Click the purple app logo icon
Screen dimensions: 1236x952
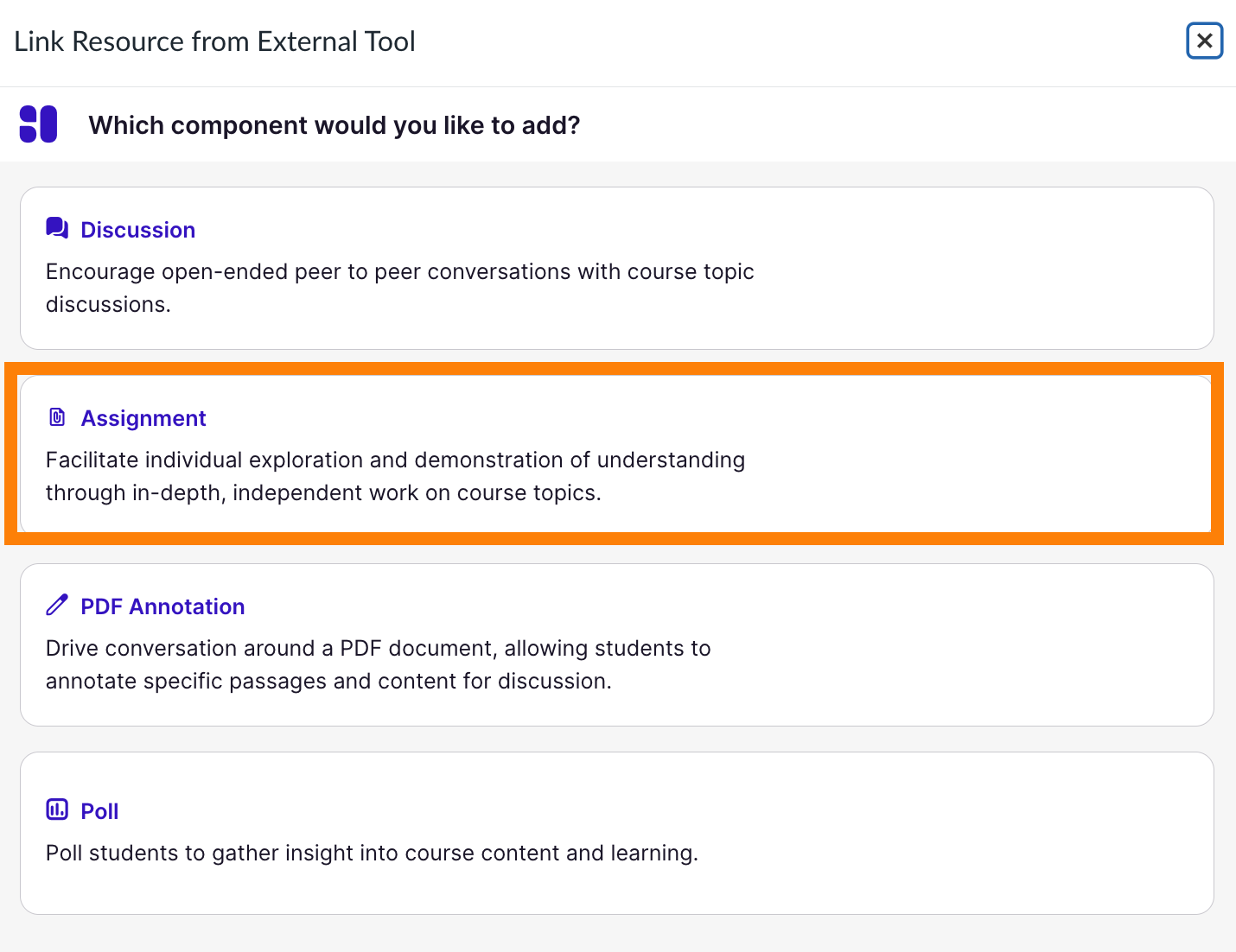point(39,124)
